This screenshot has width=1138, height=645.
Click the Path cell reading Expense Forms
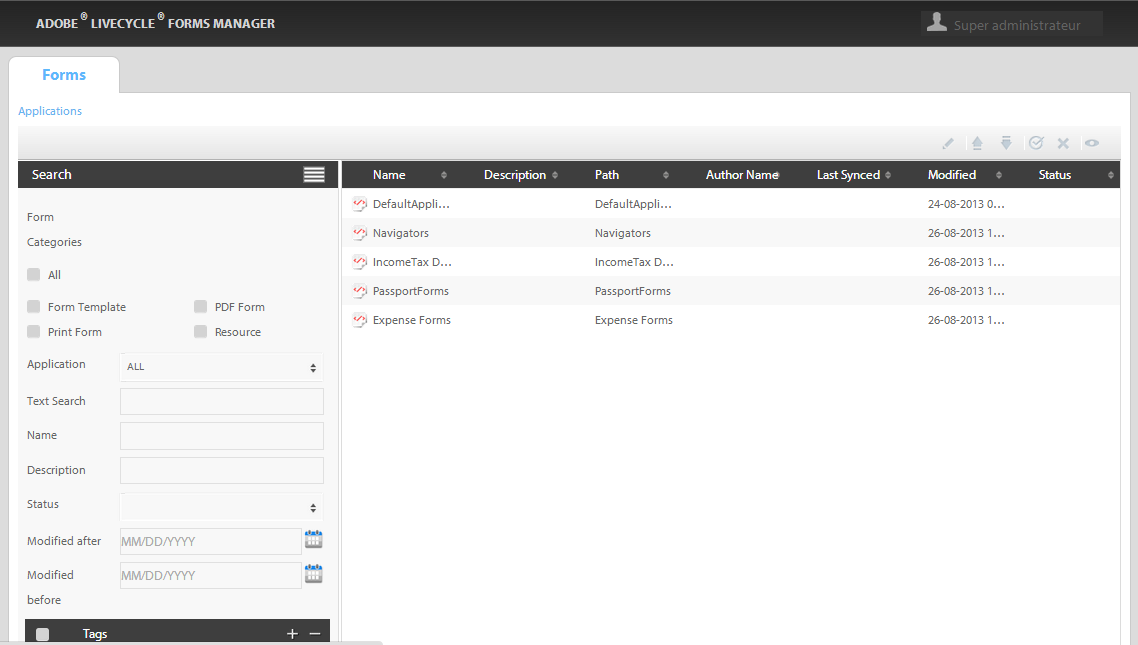[634, 320]
